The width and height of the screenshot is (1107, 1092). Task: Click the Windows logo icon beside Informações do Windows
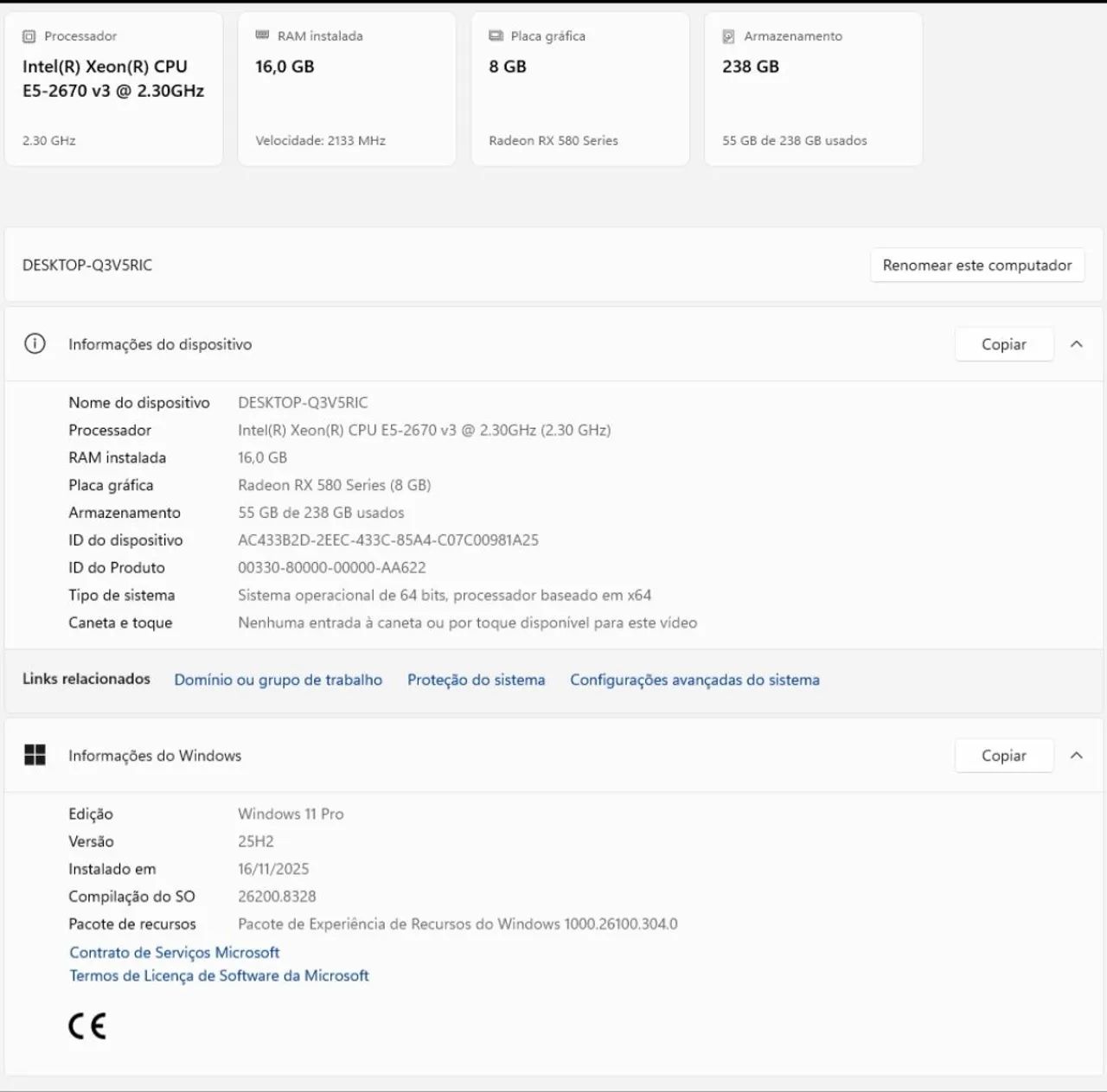[x=35, y=756]
